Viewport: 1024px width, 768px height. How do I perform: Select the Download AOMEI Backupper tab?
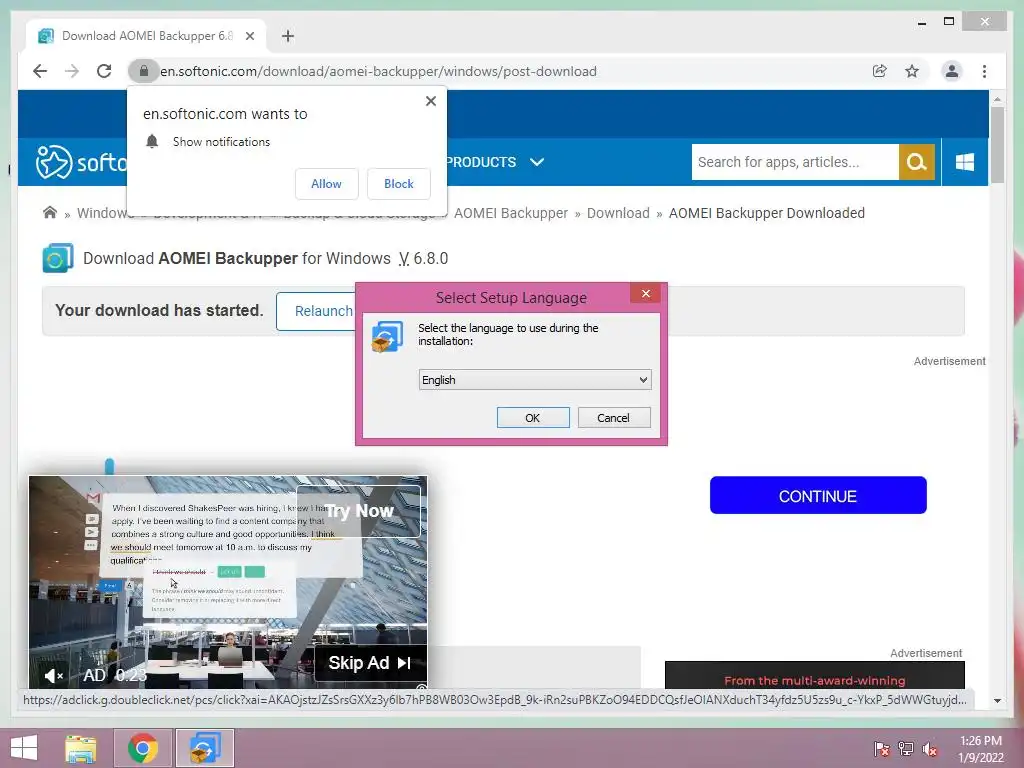(x=146, y=36)
